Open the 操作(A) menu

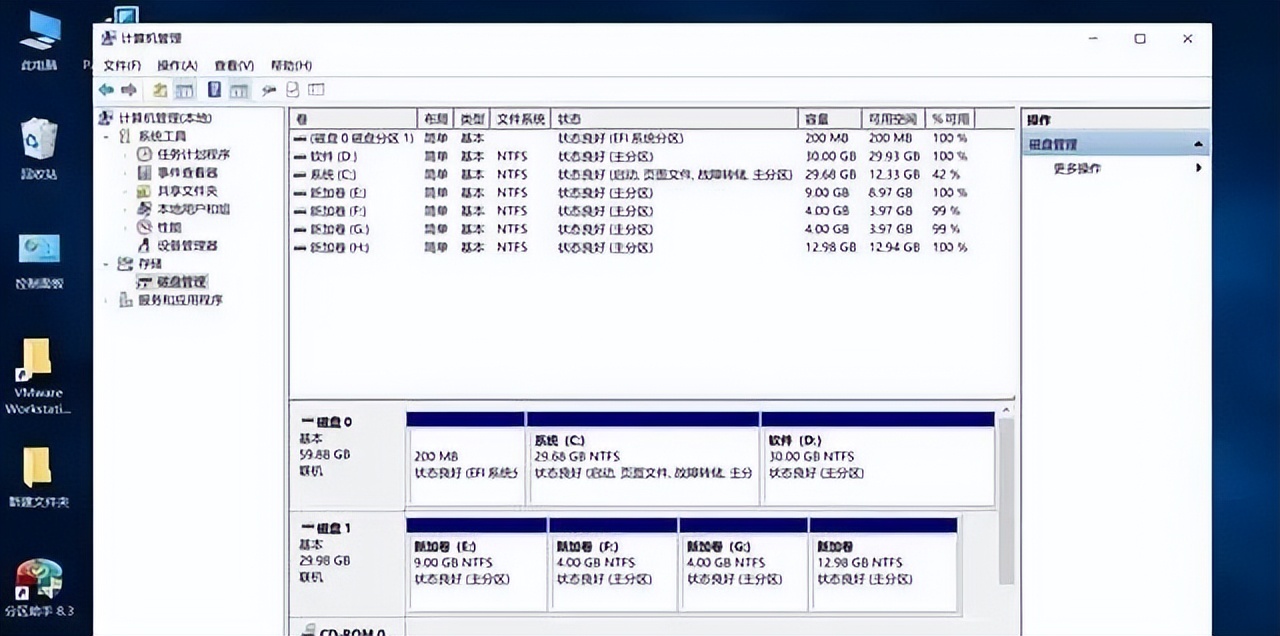tap(177, 65)
